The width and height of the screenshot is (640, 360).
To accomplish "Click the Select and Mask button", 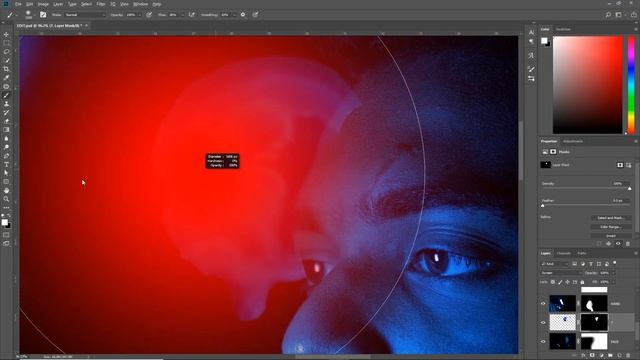I will 611,218.
